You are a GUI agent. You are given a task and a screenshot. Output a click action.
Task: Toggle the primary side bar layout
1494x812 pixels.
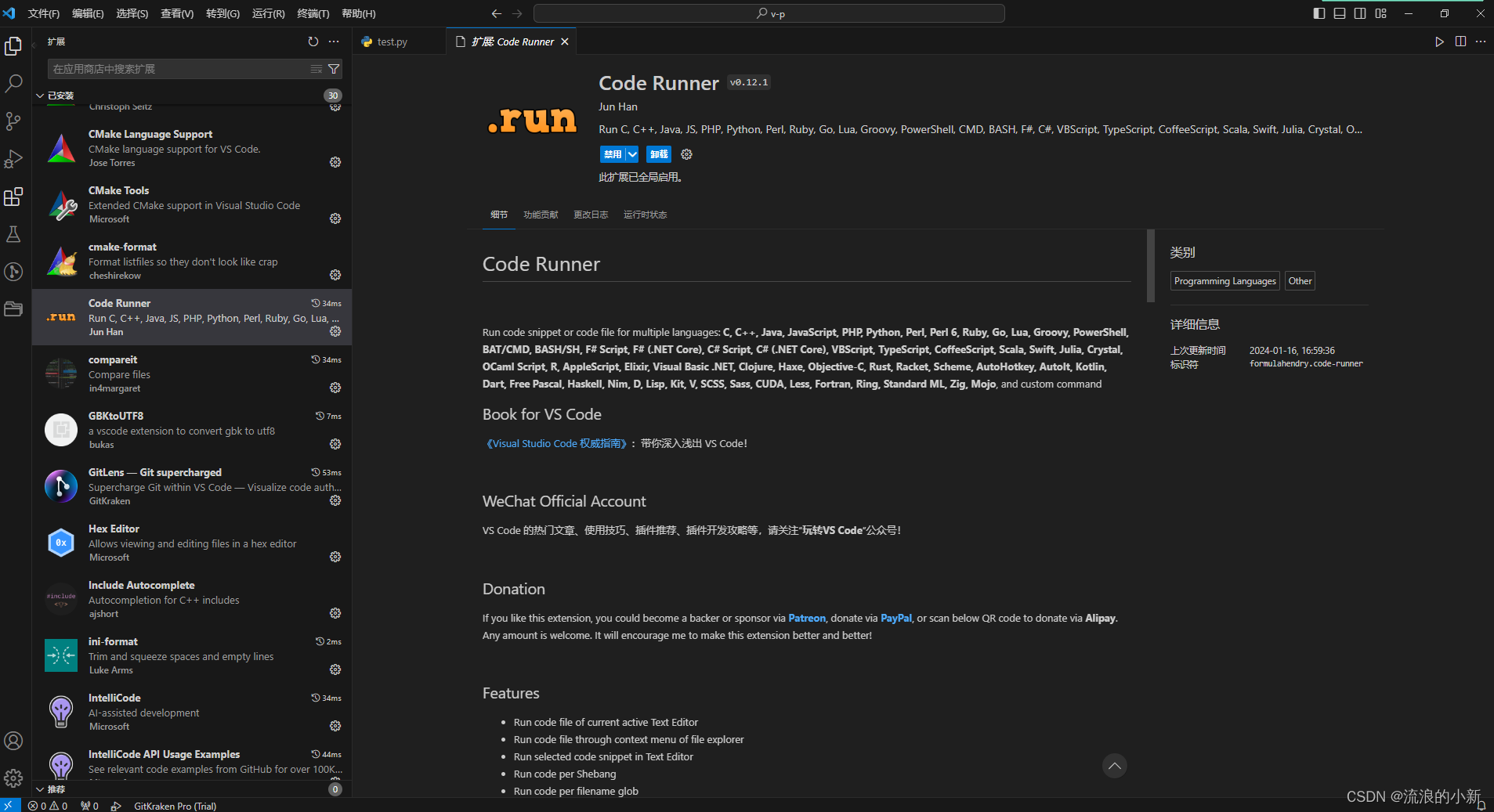tap(1319, 13)
